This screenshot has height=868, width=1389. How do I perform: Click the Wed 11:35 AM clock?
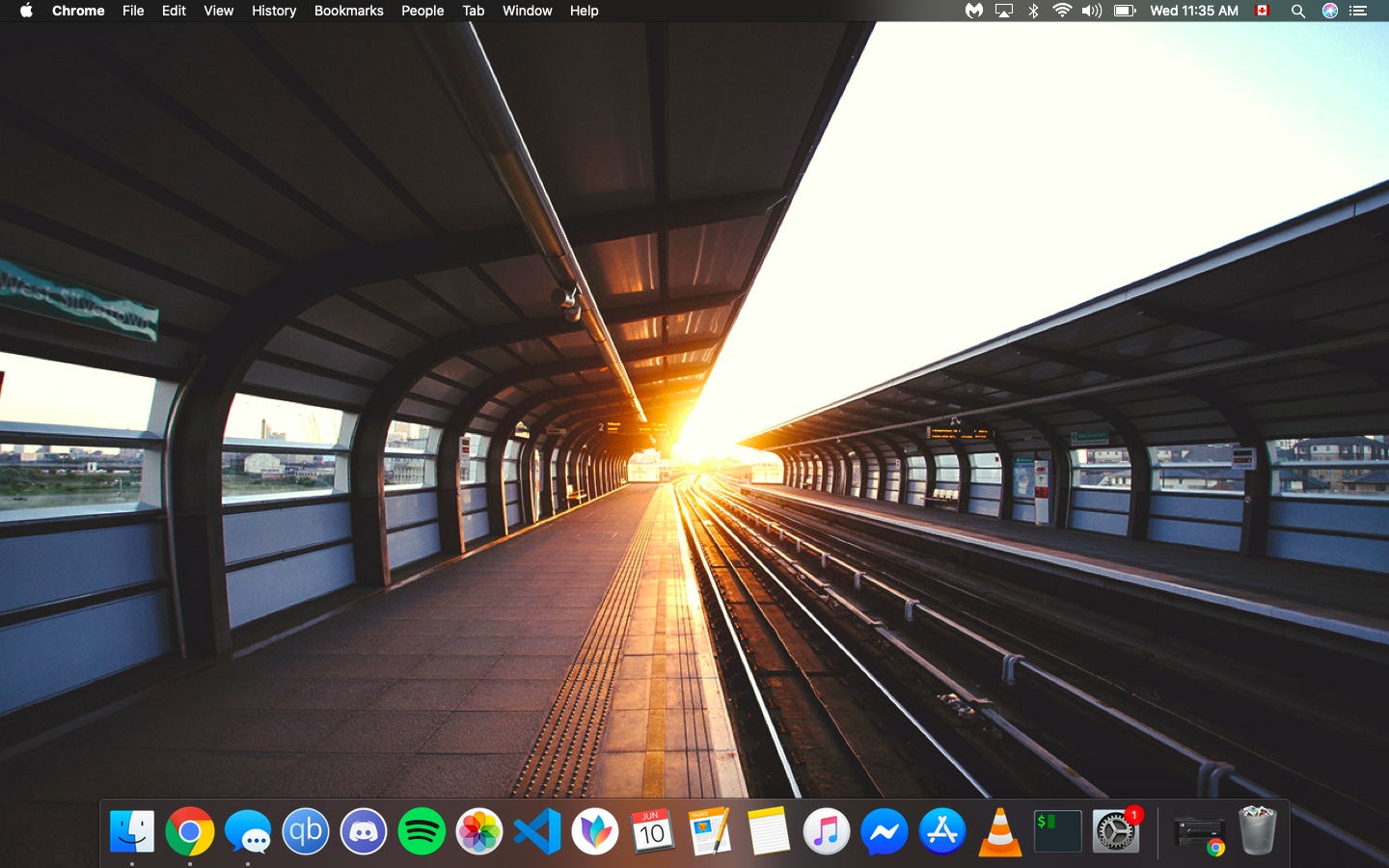1194,11
